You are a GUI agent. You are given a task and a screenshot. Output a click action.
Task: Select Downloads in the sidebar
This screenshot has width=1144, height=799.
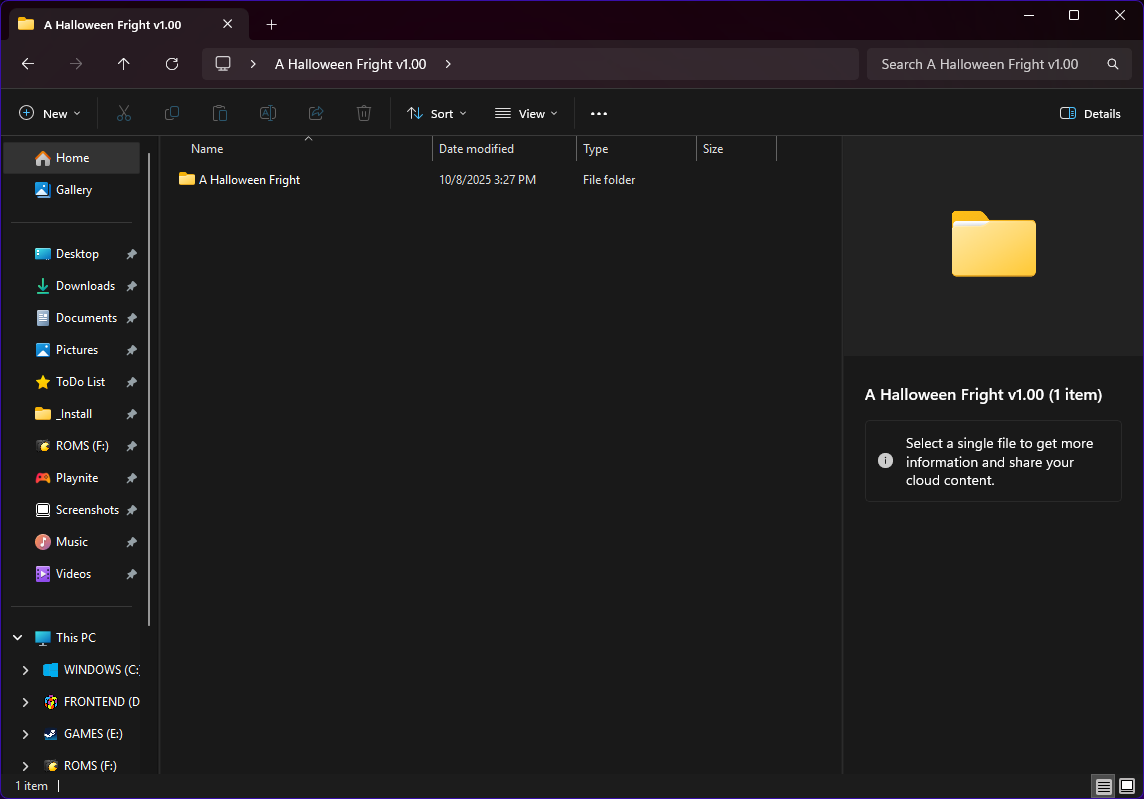tap(85, 286)
